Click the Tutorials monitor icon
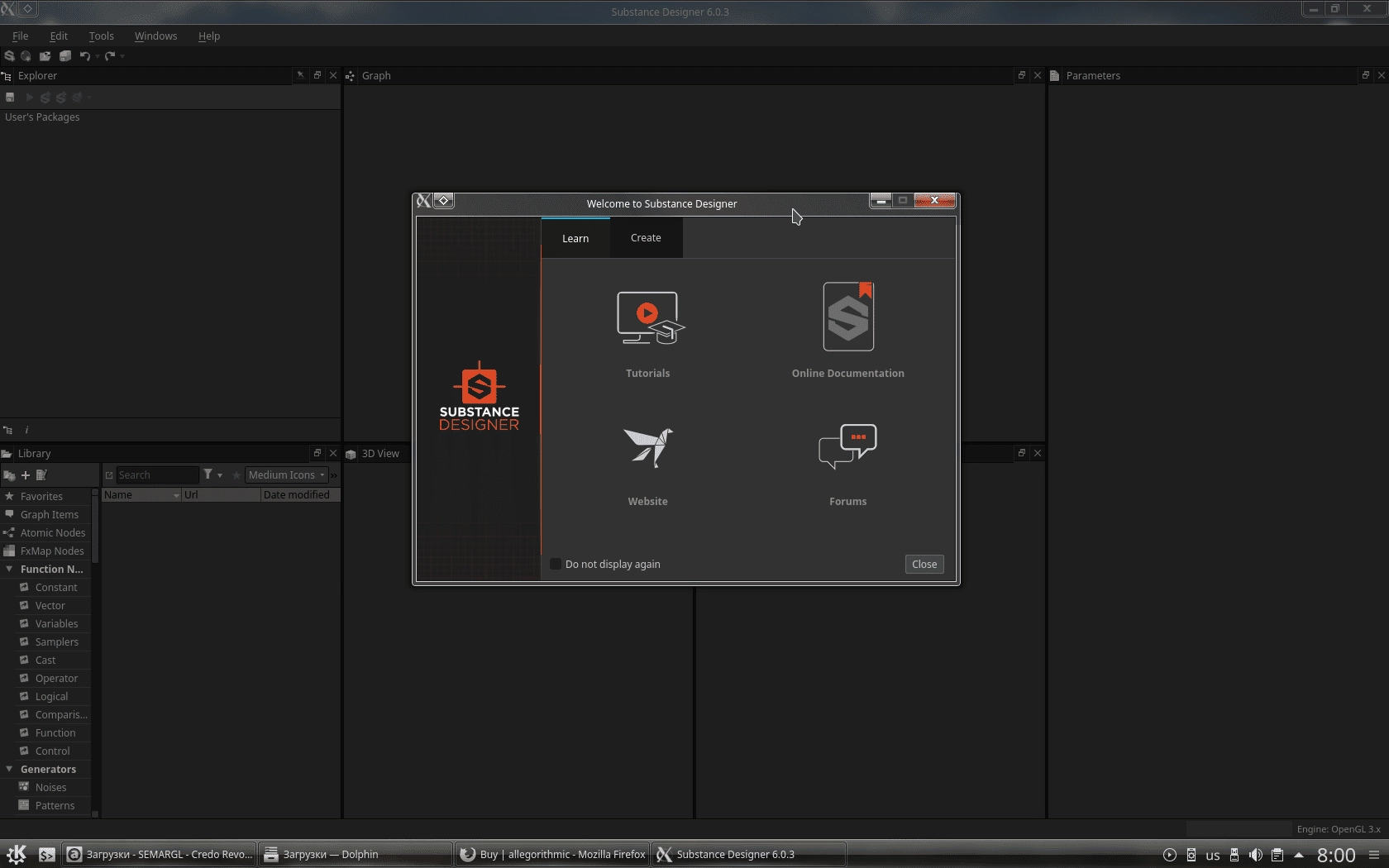The width and height of the screenshot is (1389, 868). 651,317
